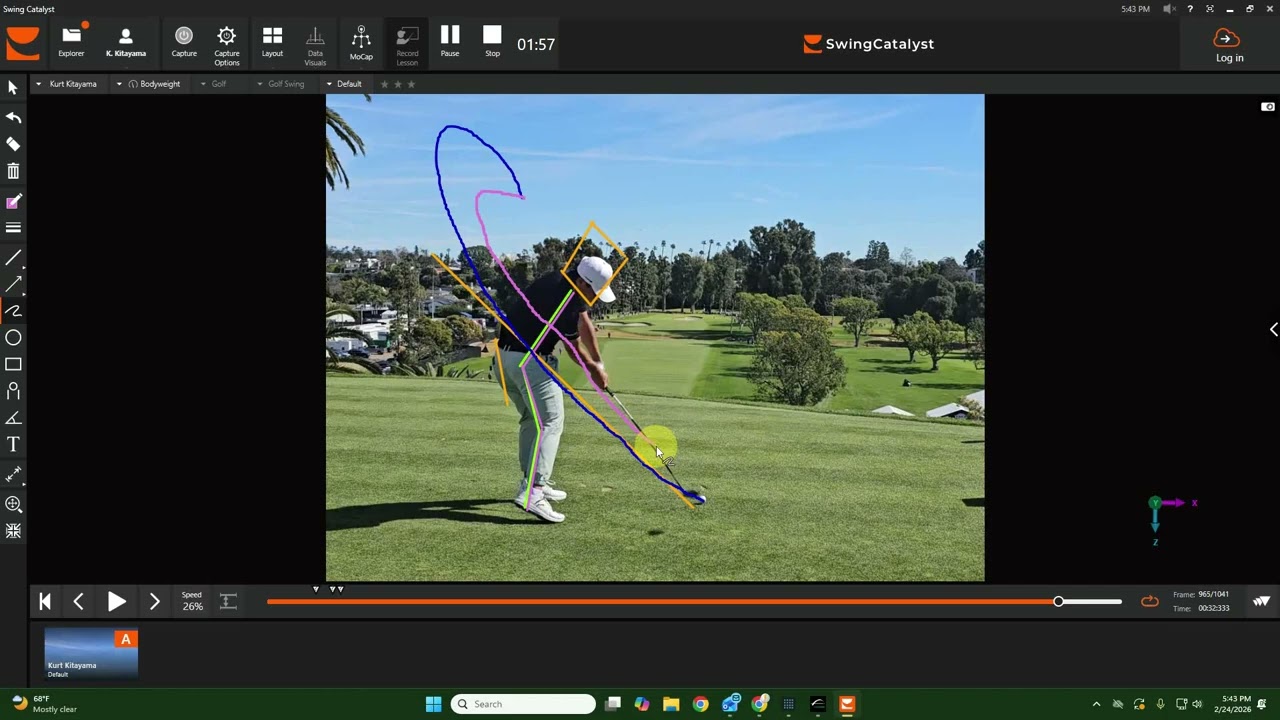Select the arrow line tool
The height and width of the screenshot is (720, 1280).
click(x=13, y=285)
